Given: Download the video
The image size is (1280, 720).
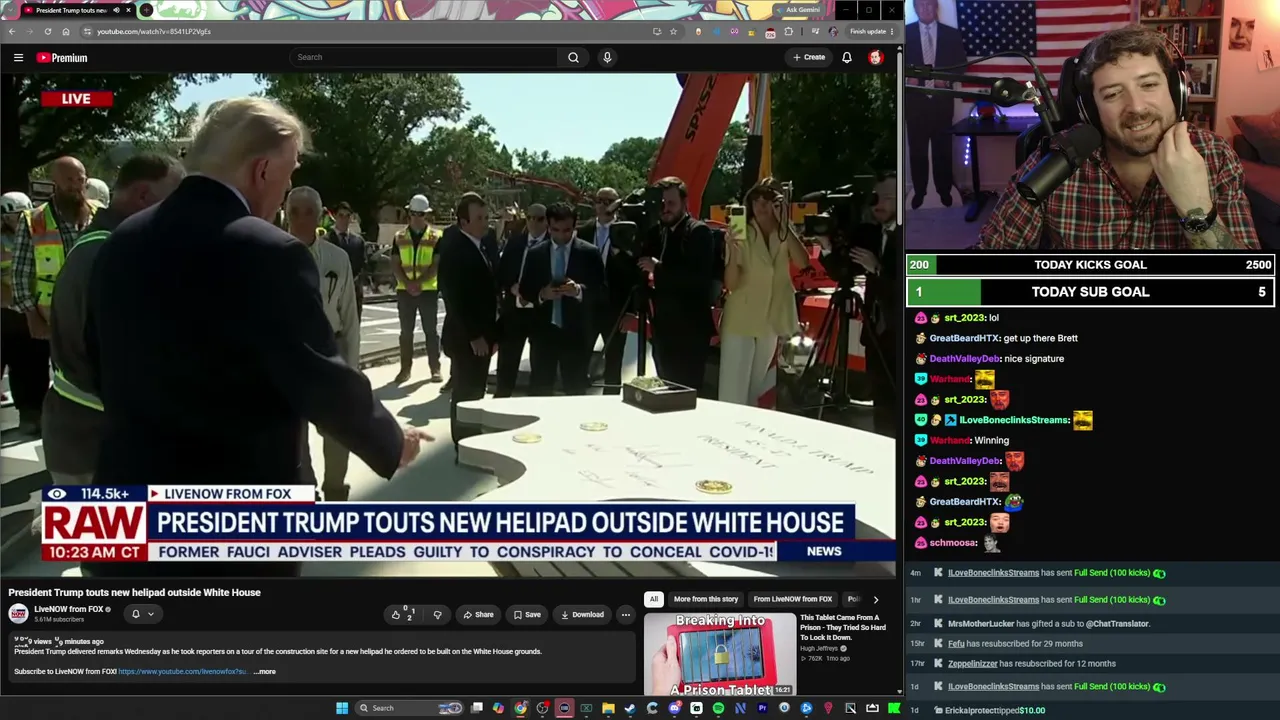Looking at the screenshot, I should (582, 615).
